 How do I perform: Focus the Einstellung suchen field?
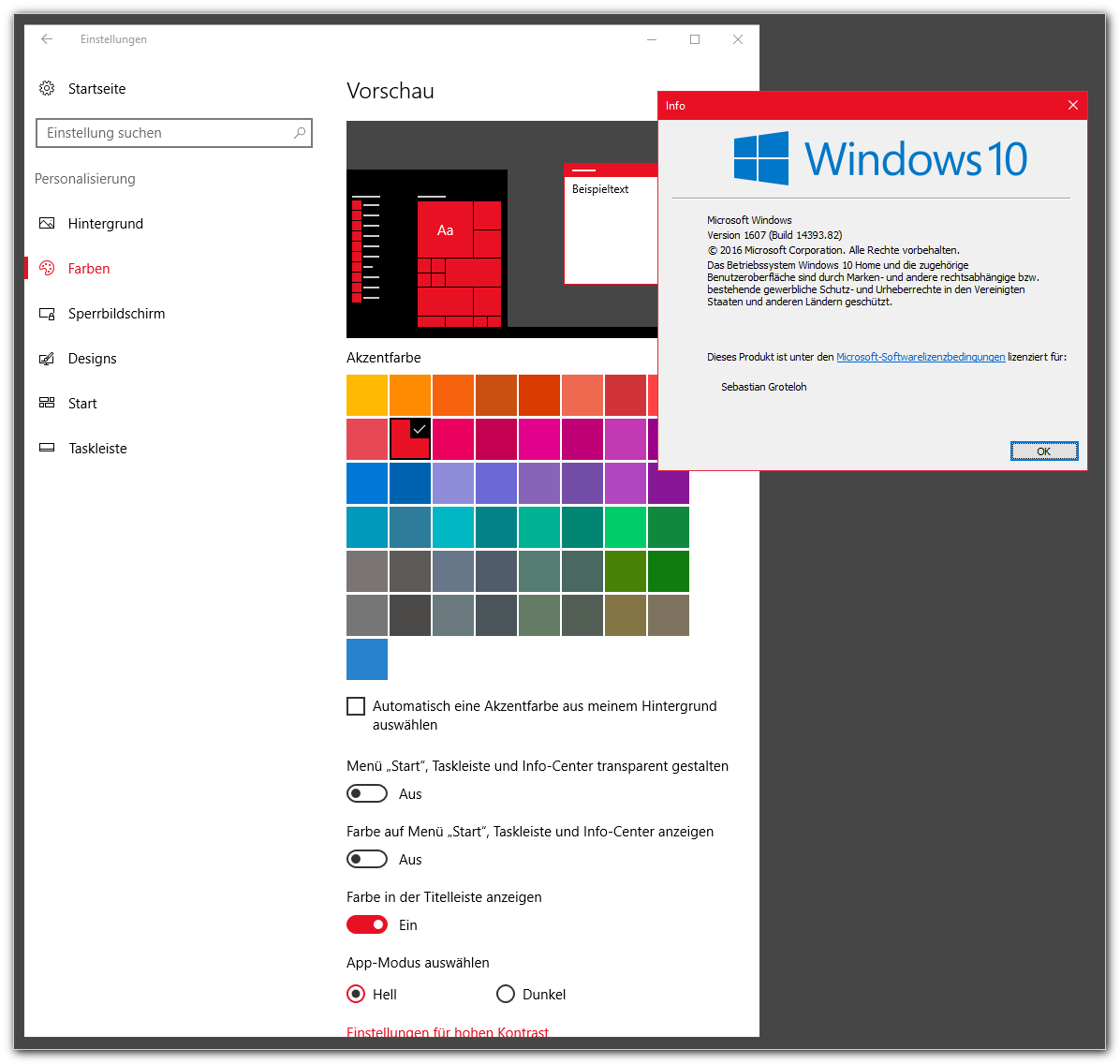coord(174,133)
